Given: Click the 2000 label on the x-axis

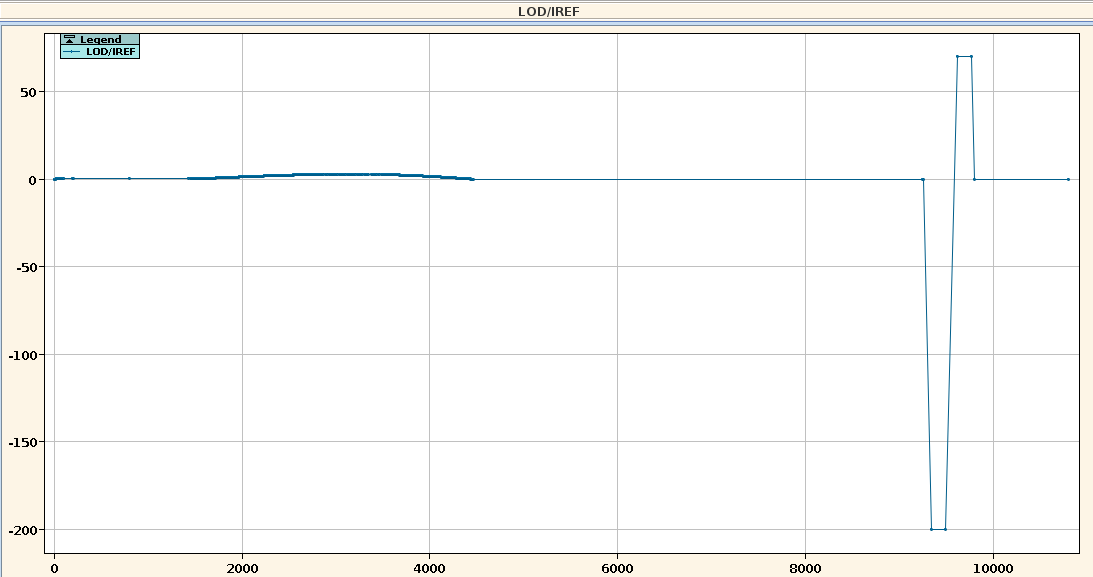Looking at the screenshot, I should pyautogui.click(x=242, y=567).
